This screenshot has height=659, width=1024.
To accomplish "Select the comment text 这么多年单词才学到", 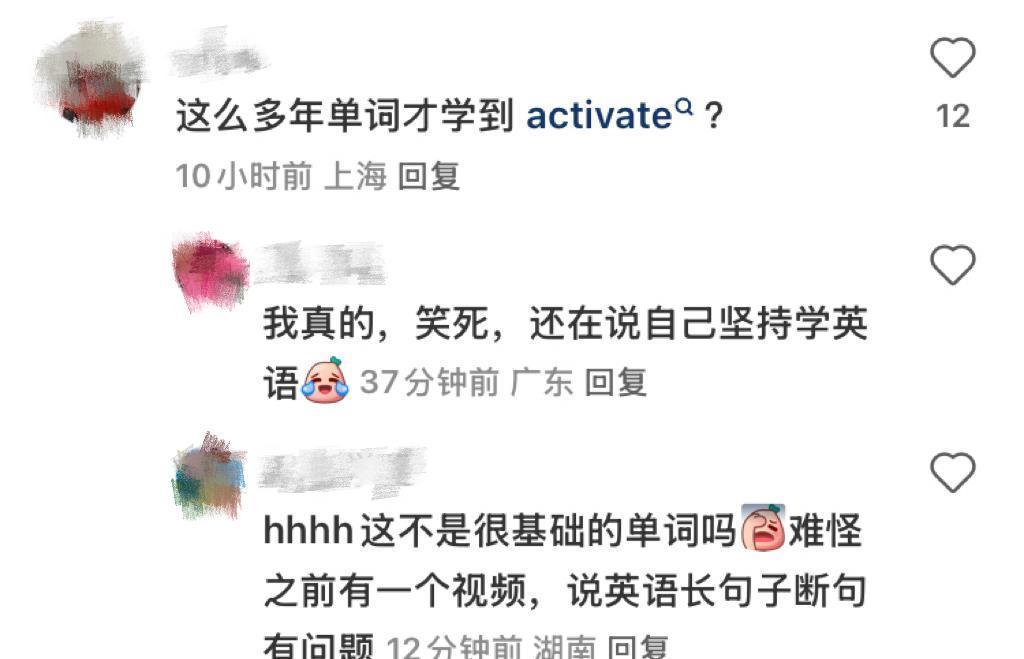I will click(345, 116).
